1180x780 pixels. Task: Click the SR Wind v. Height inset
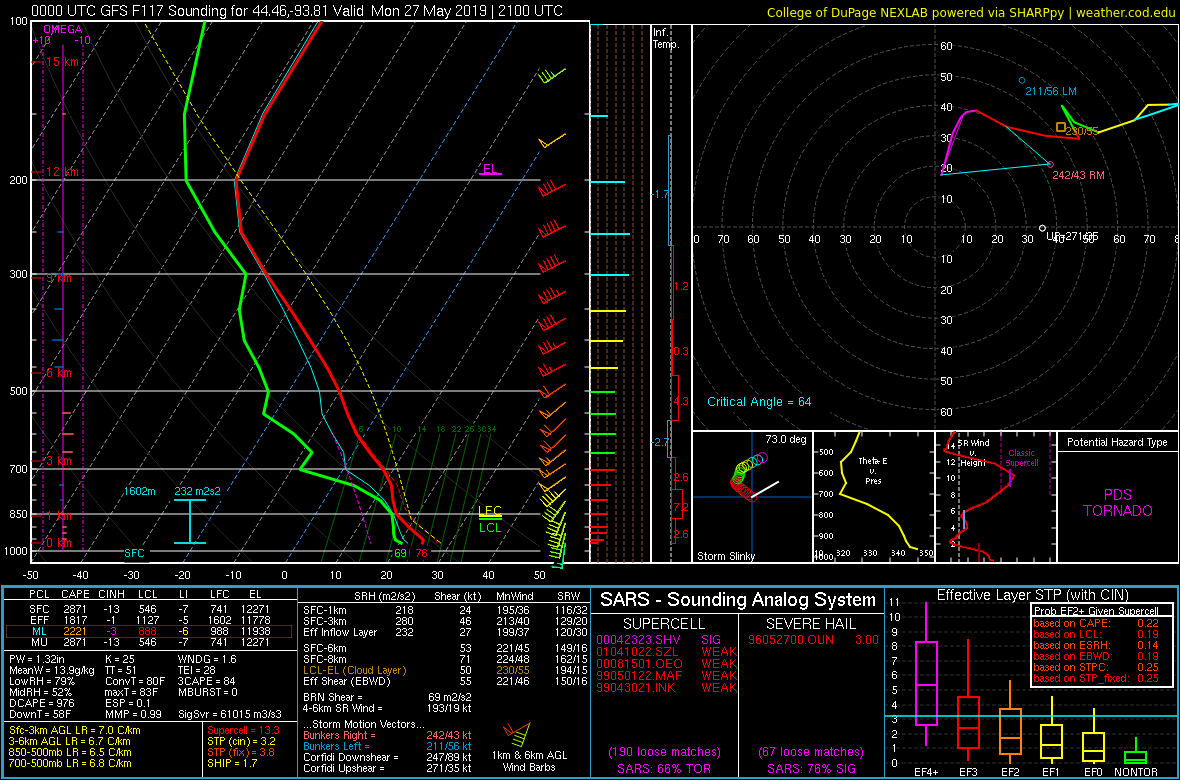(x=994, y=495)
